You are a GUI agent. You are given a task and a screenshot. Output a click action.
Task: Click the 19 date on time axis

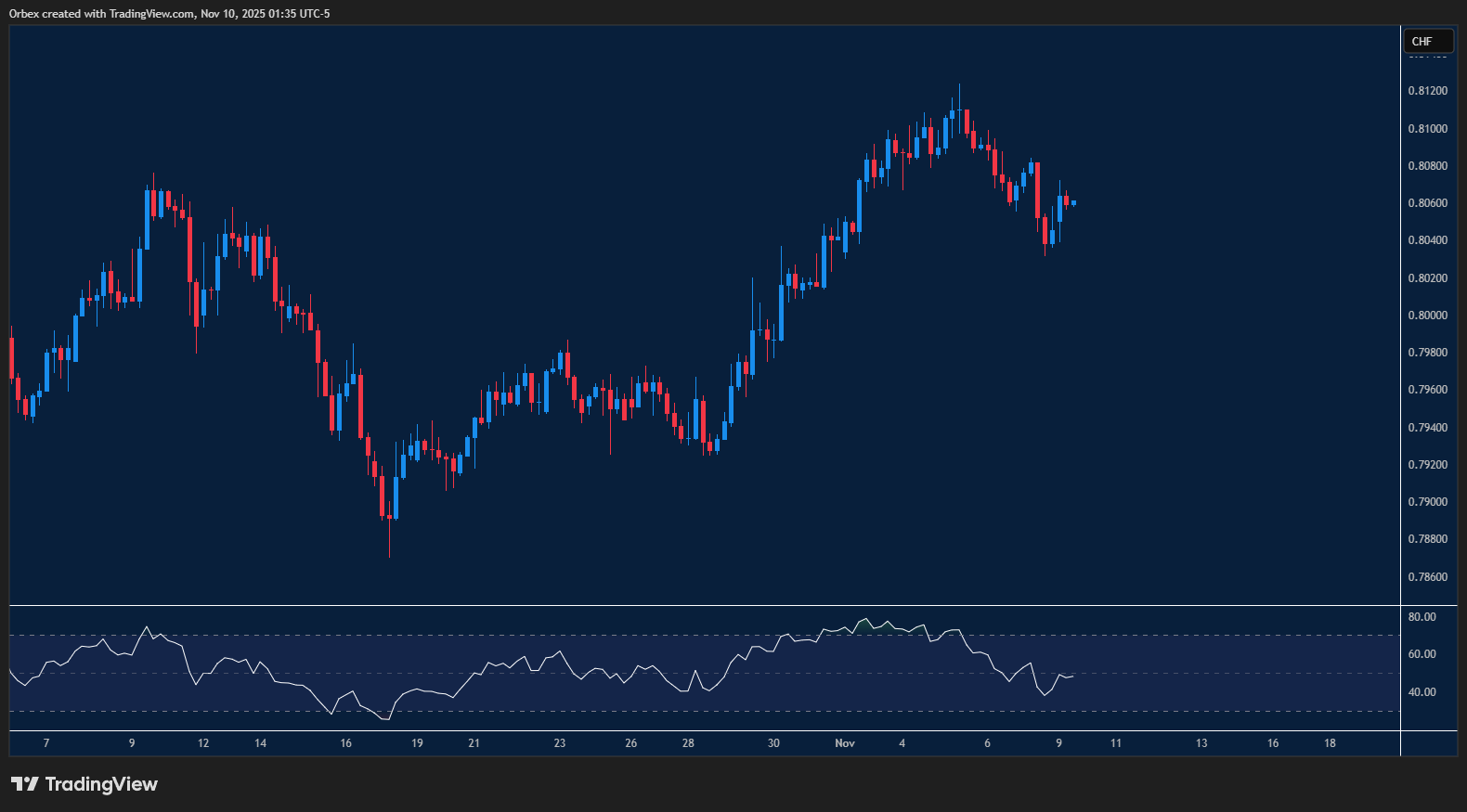click(417, 743)
